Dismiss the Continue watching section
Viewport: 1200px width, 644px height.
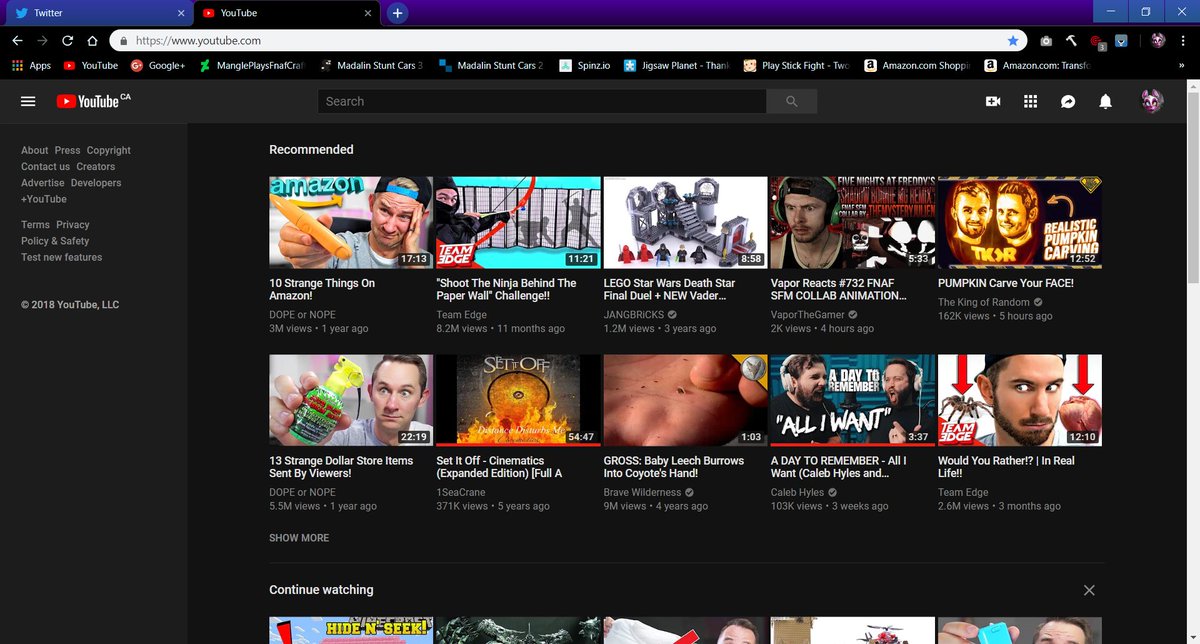point(1089,590)
